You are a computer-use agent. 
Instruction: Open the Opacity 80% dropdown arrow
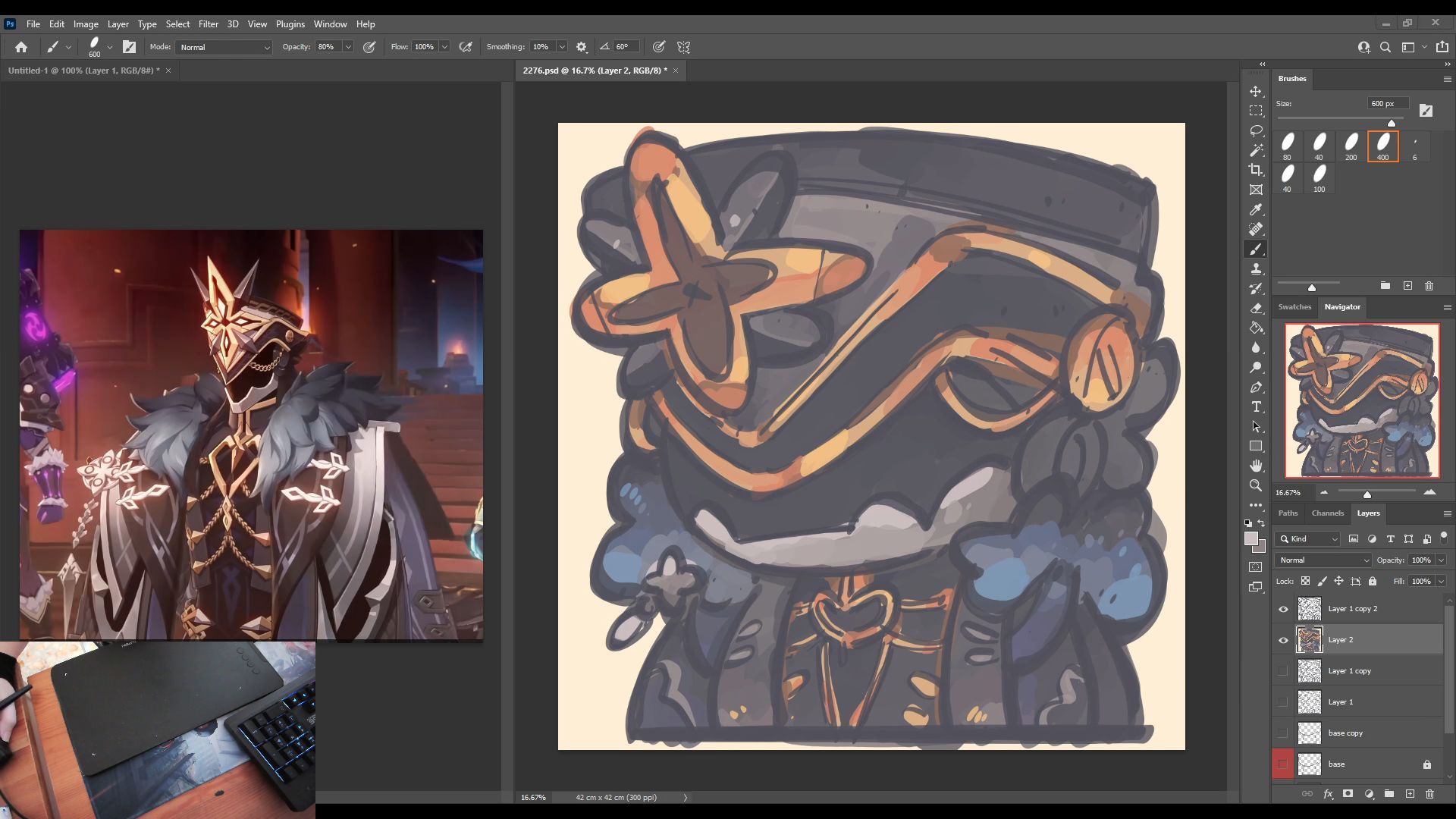point(348,47)
